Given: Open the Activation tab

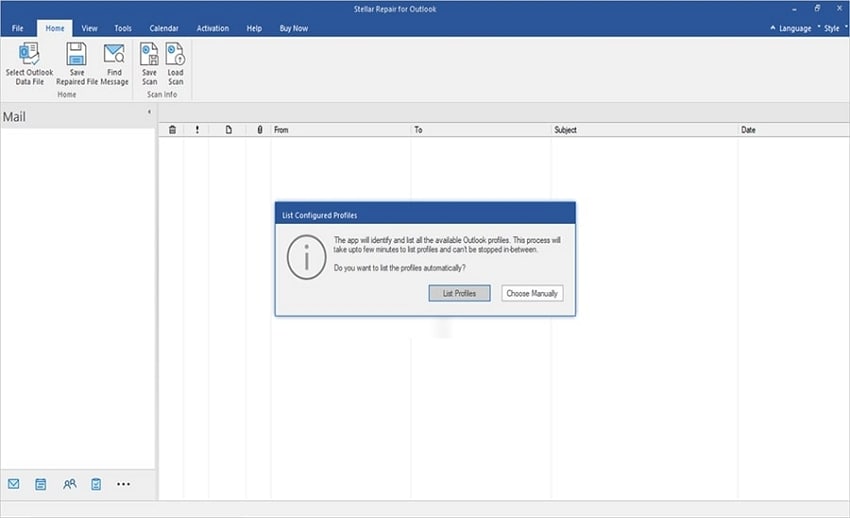Looking at the screenshot, I should coord(212,28).
